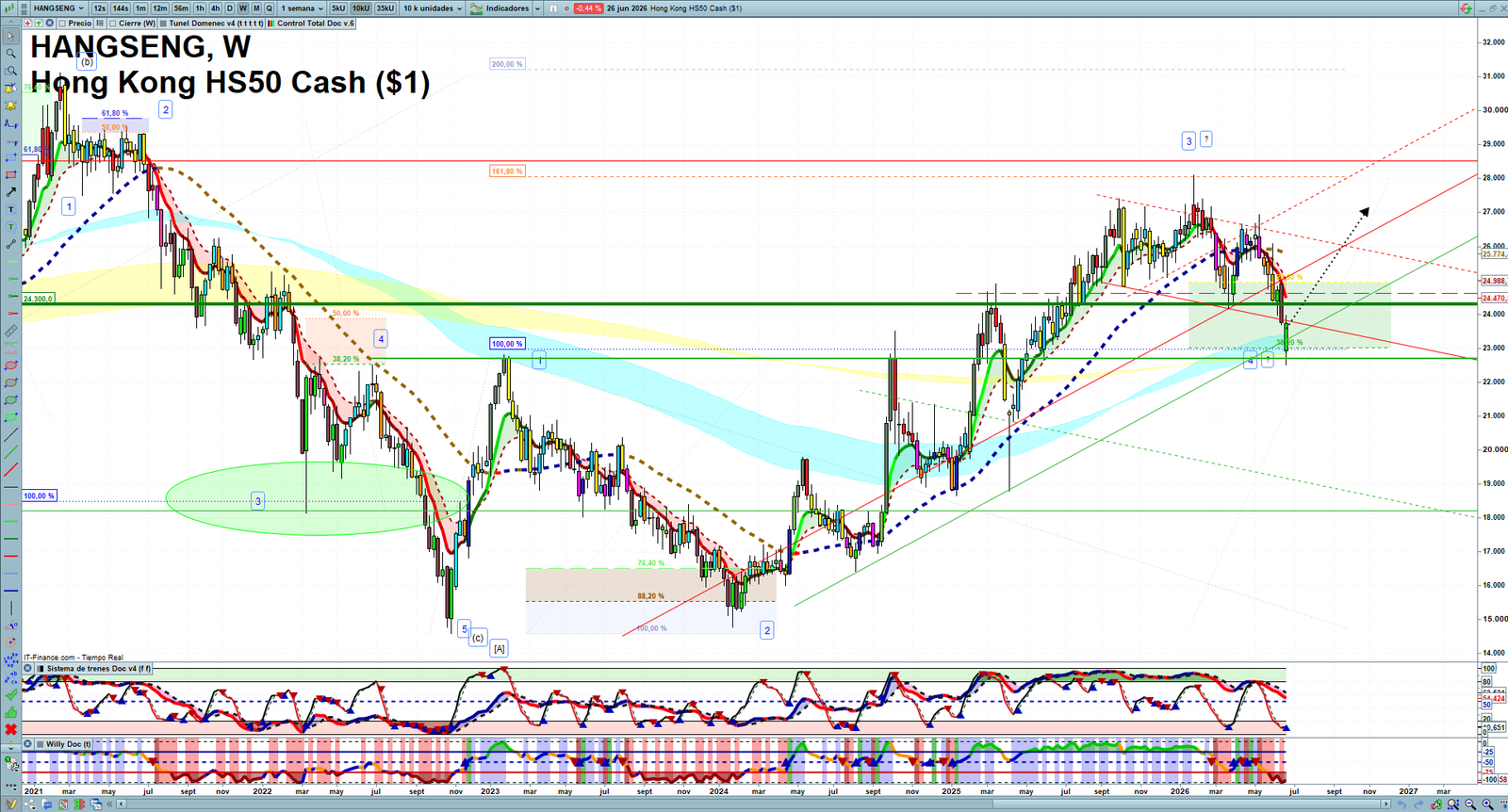Screen dimensions: 1508x812
Task: Open the templates icon with badge 1
Action: click(x=11, y=765)
